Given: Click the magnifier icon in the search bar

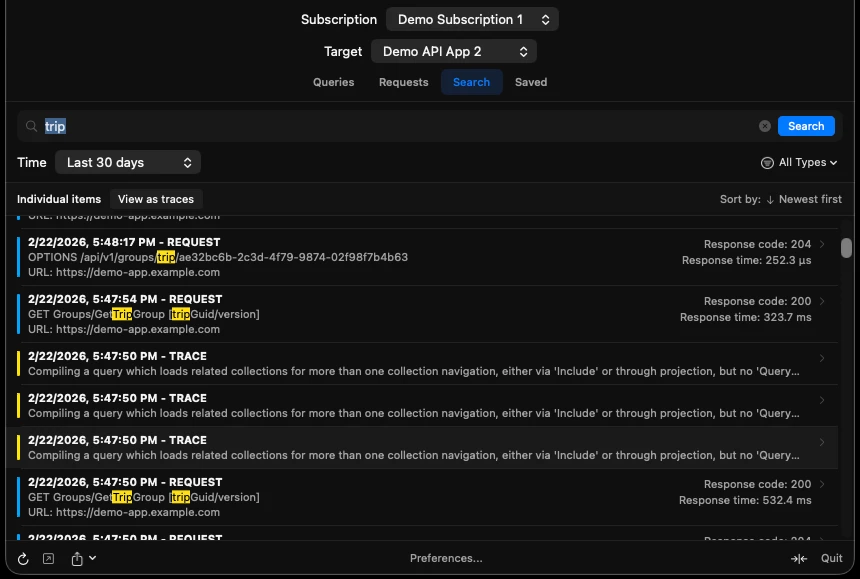Looking at the screenshot, I should click(32, 126).
